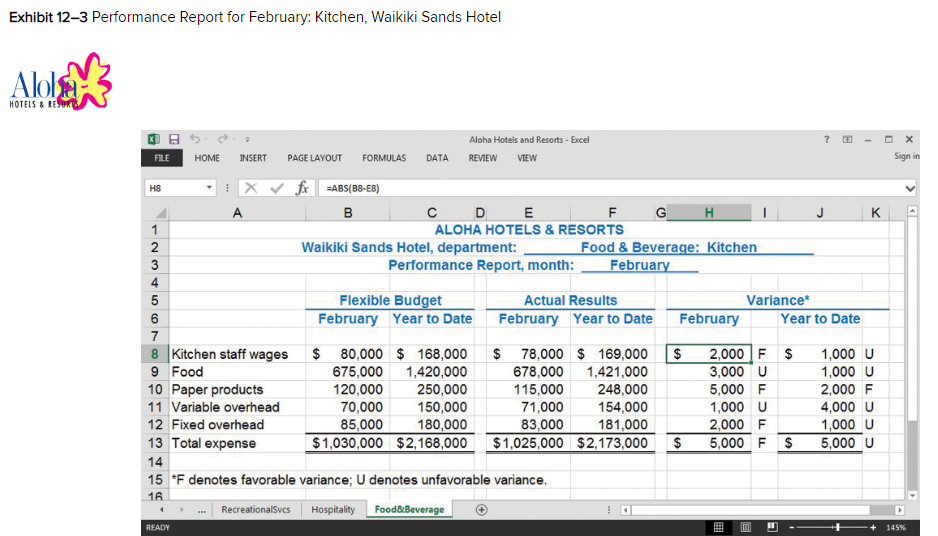Image resolution: width=938 pixels, height=536 pixels.
Task: Click the footnote about favorable variance
Action: (359, 480)
